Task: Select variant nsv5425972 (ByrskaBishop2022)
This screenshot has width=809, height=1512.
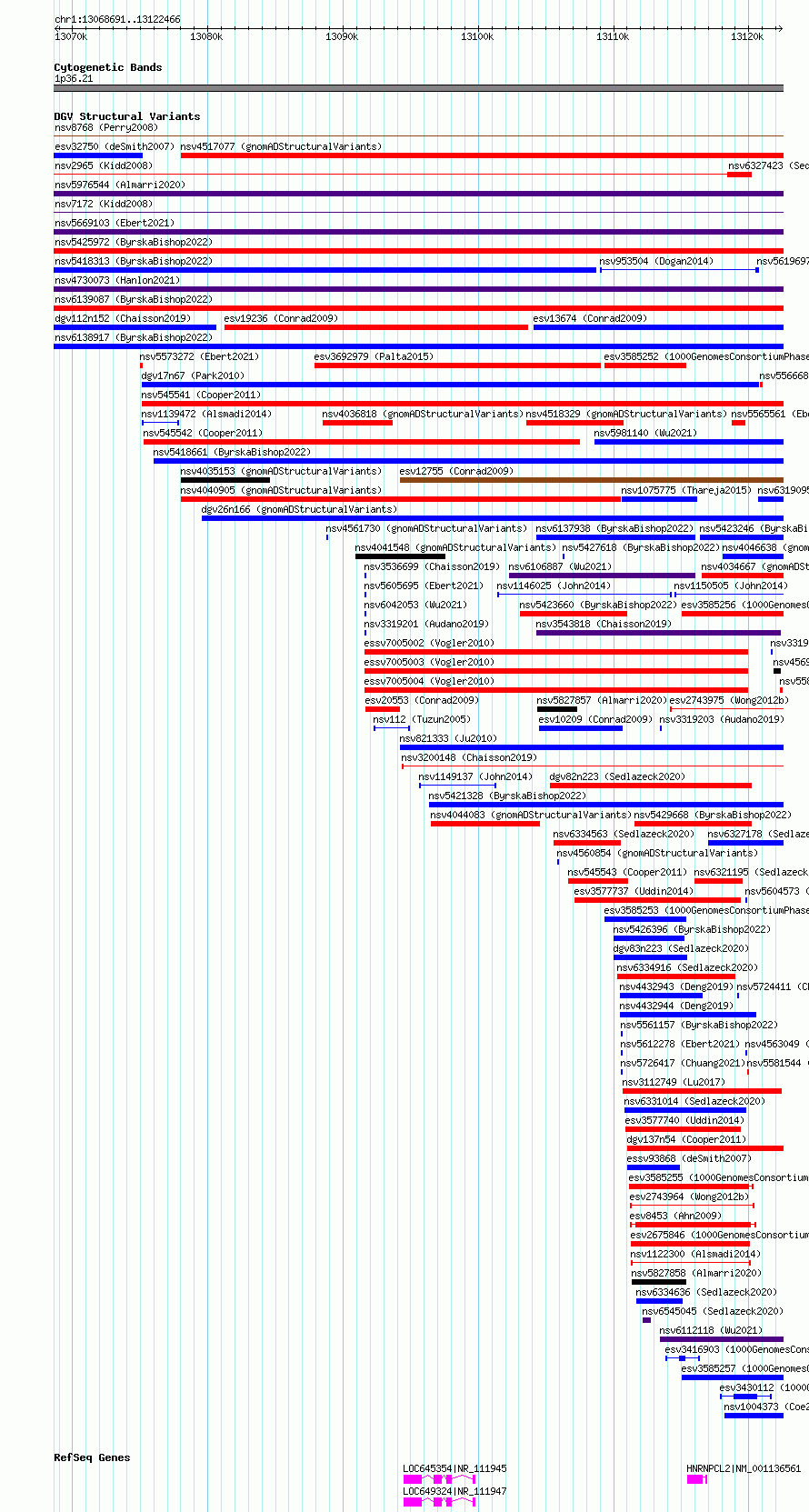Action: [134, 242]
